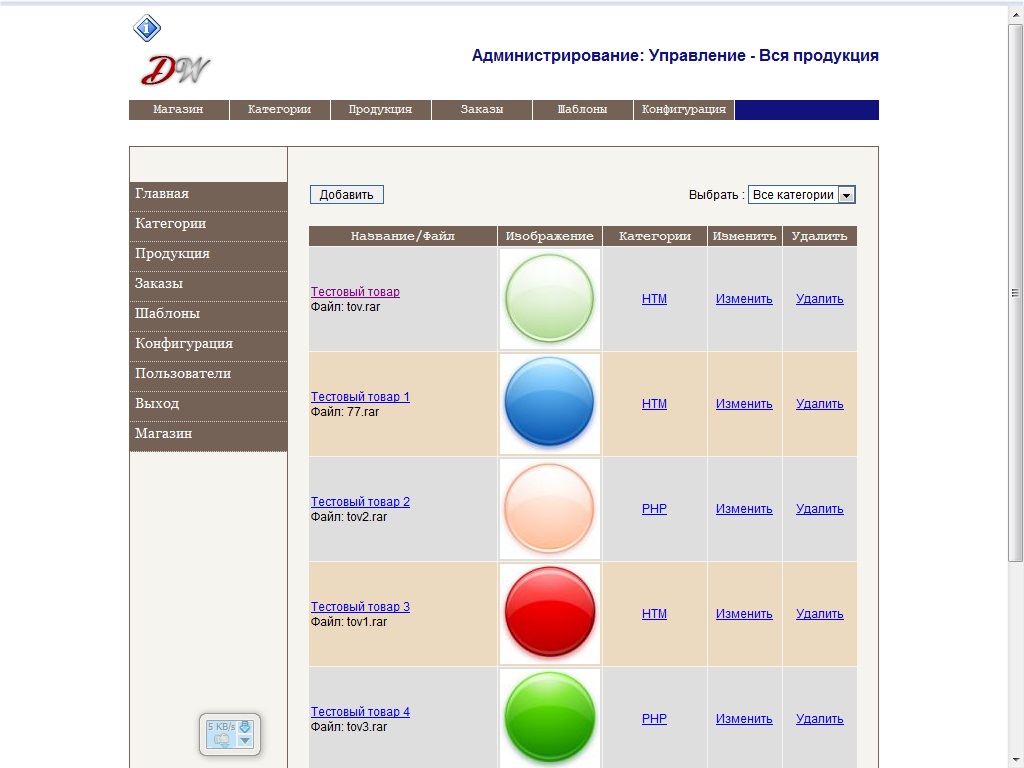Click the network speed widget icon

pos(230,734)
